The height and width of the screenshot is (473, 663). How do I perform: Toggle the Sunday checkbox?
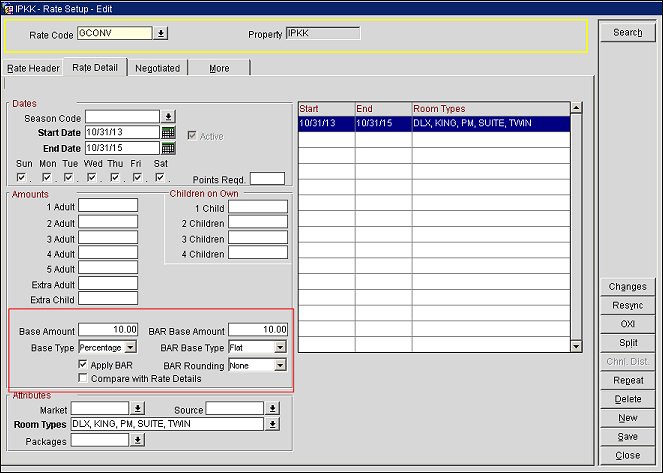[x=22, y=178]
